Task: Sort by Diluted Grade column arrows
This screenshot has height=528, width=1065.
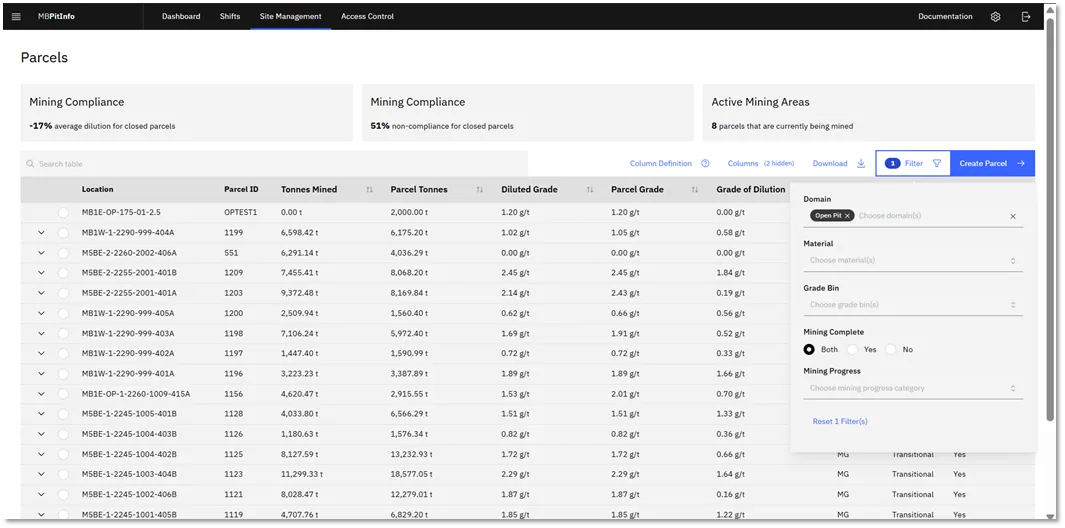Action: (590, 190)
